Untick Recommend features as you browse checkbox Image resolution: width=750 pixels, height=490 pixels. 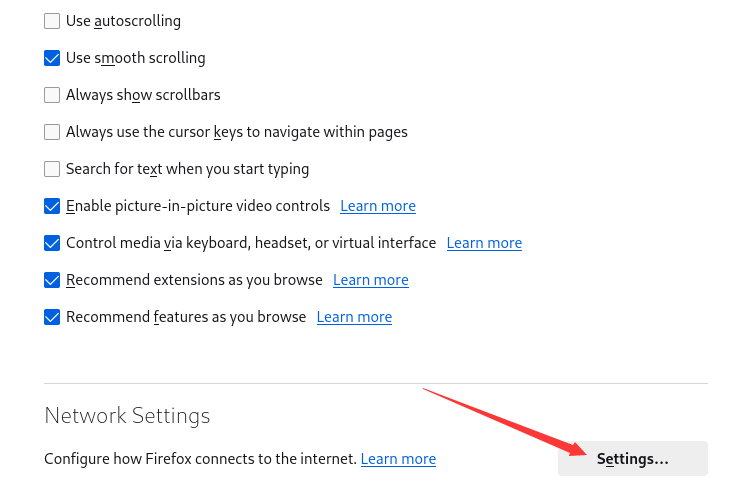52,317
